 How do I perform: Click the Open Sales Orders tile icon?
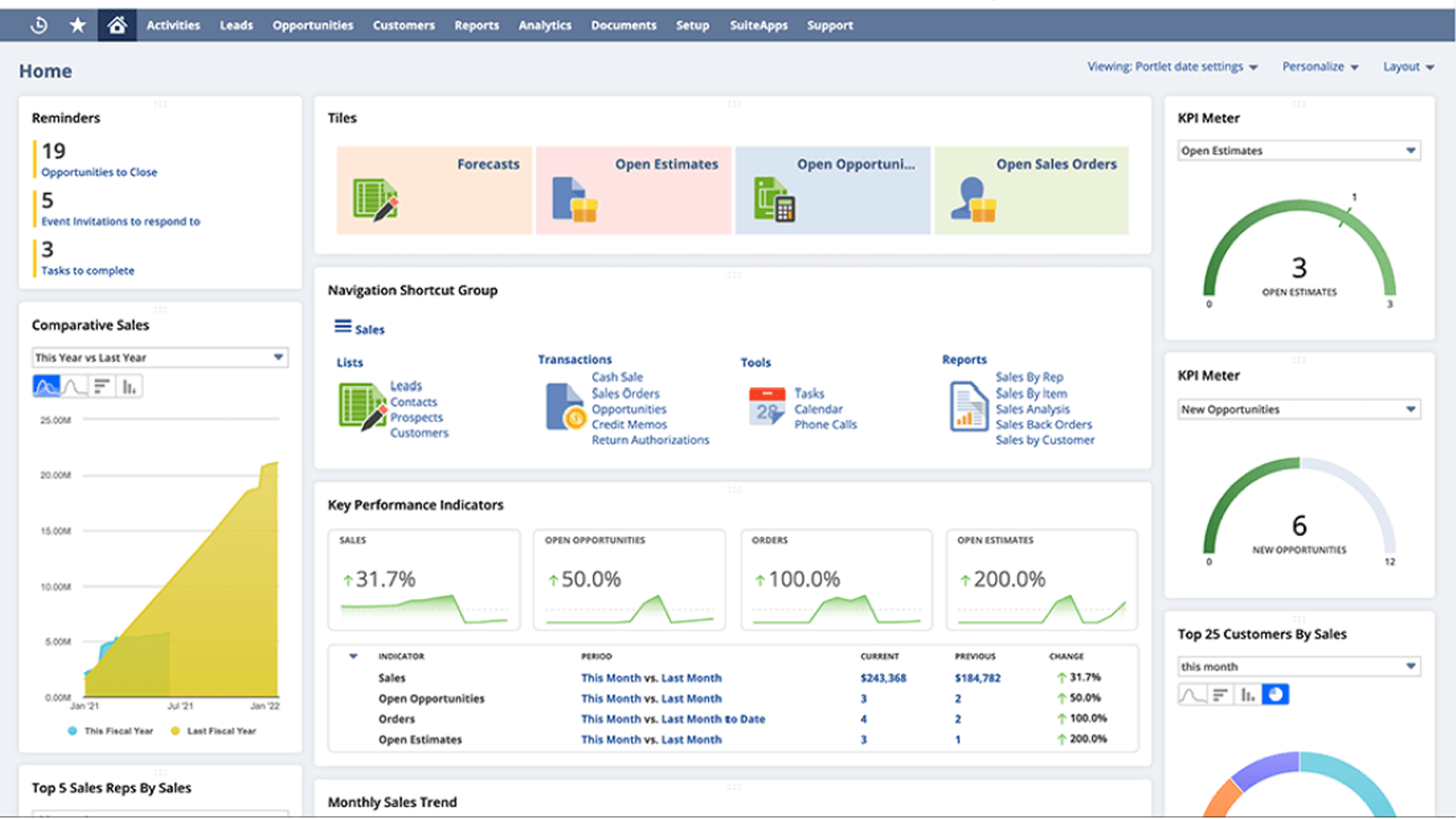pyautogui.click(x=973, y=200)
